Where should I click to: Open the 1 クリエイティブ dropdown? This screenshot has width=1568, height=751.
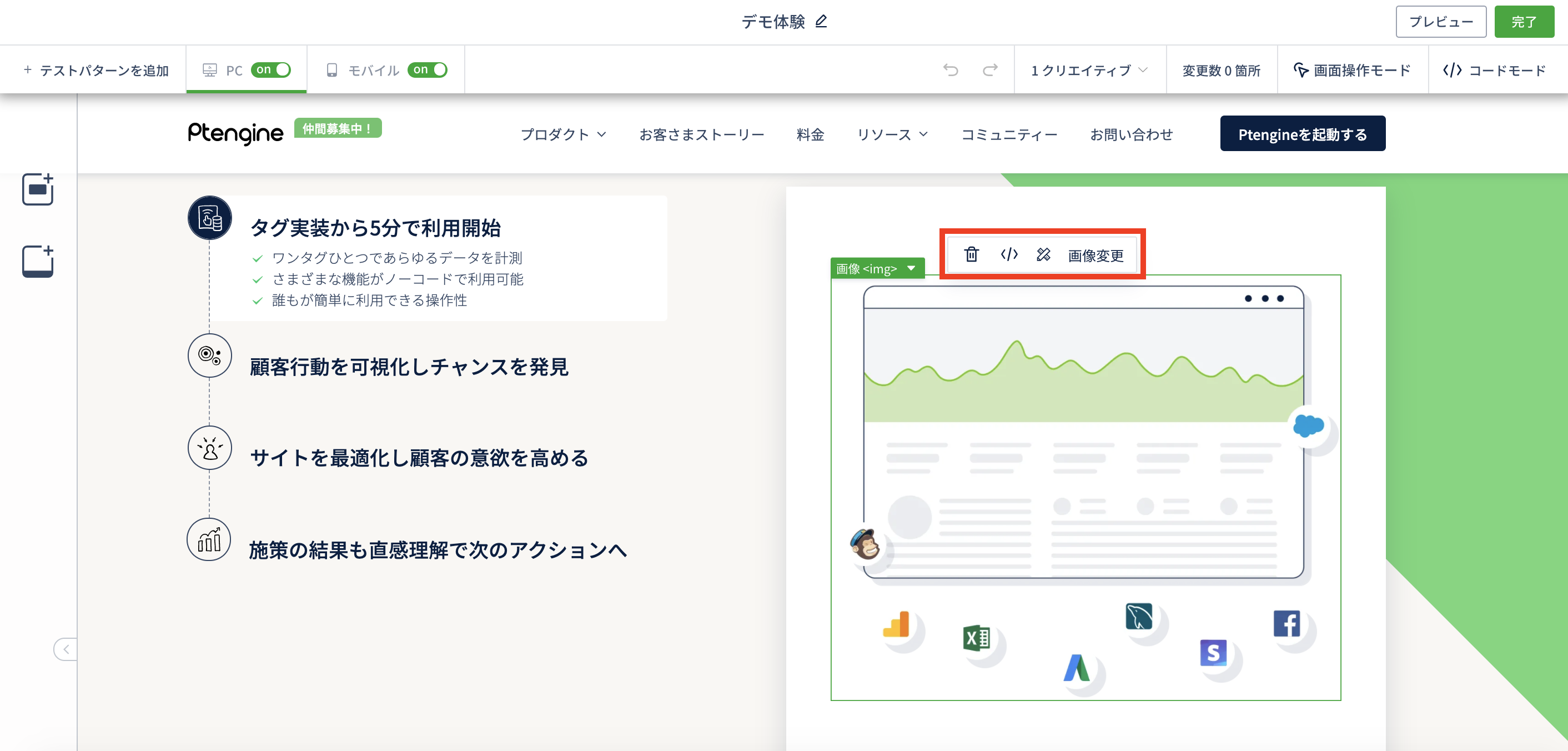coord(1089,71)
